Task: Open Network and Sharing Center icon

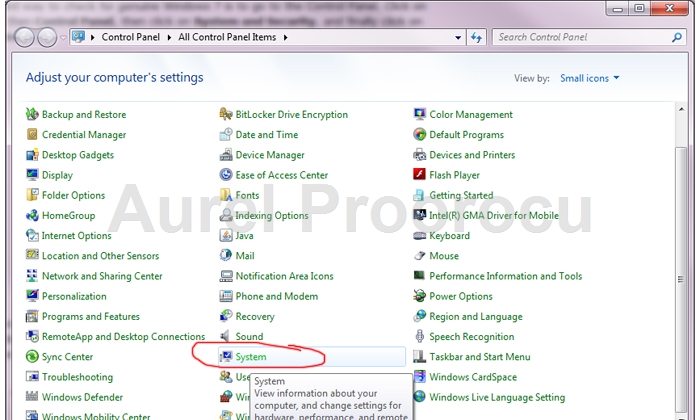Action: click(32, 276)
